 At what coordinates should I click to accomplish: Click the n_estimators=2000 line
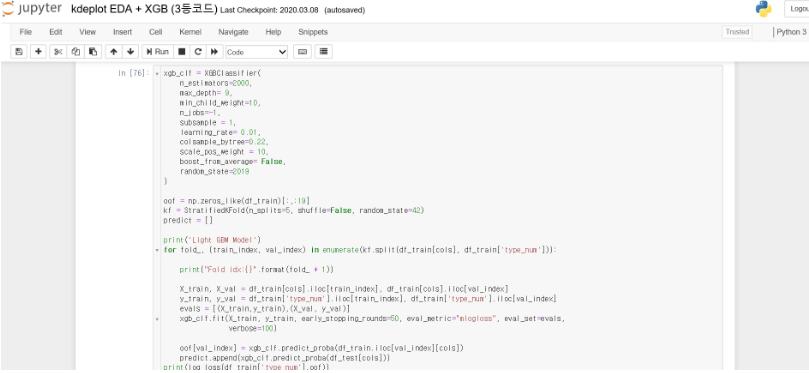216,83
